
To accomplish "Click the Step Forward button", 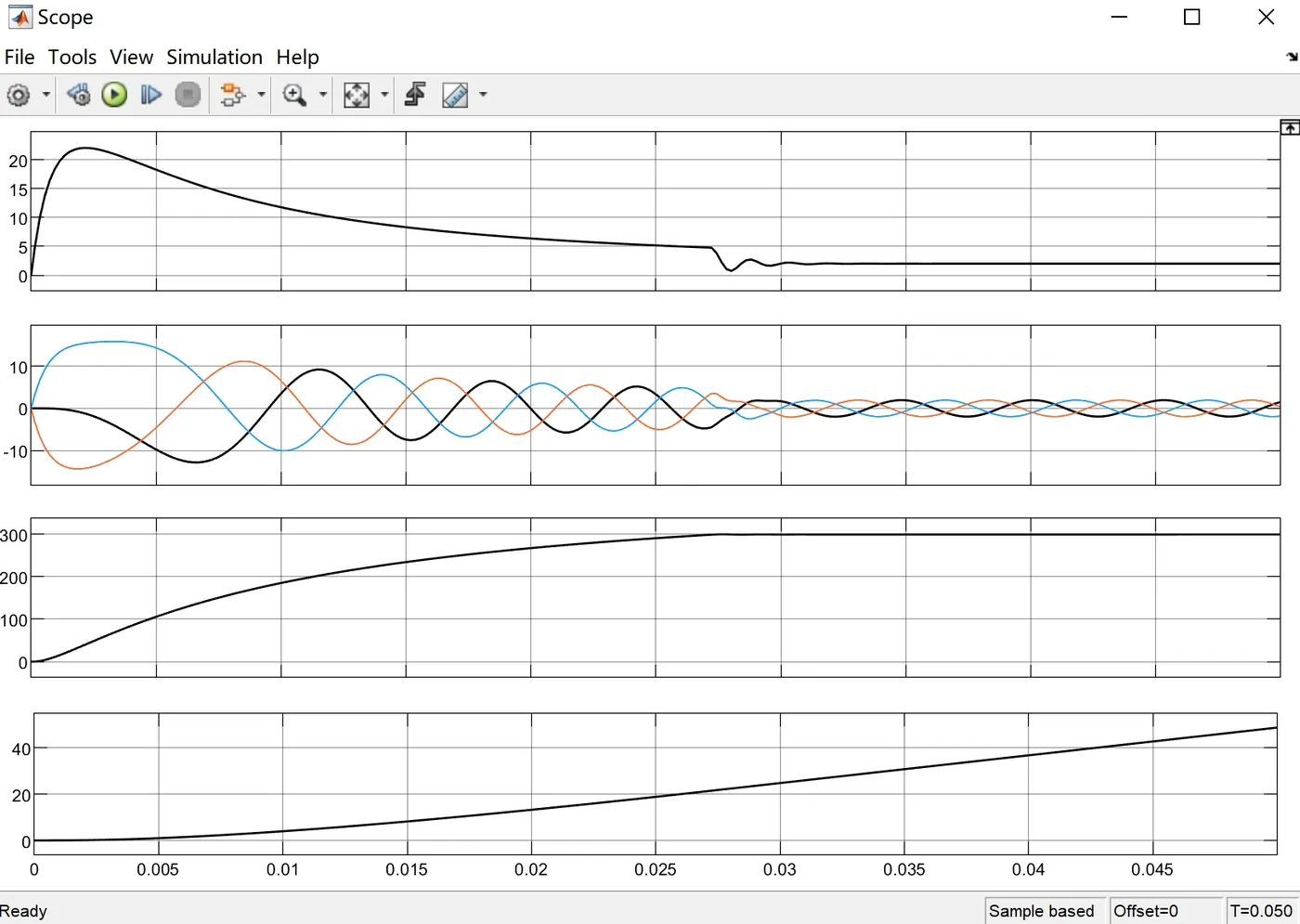I will (x=150, y=95).
